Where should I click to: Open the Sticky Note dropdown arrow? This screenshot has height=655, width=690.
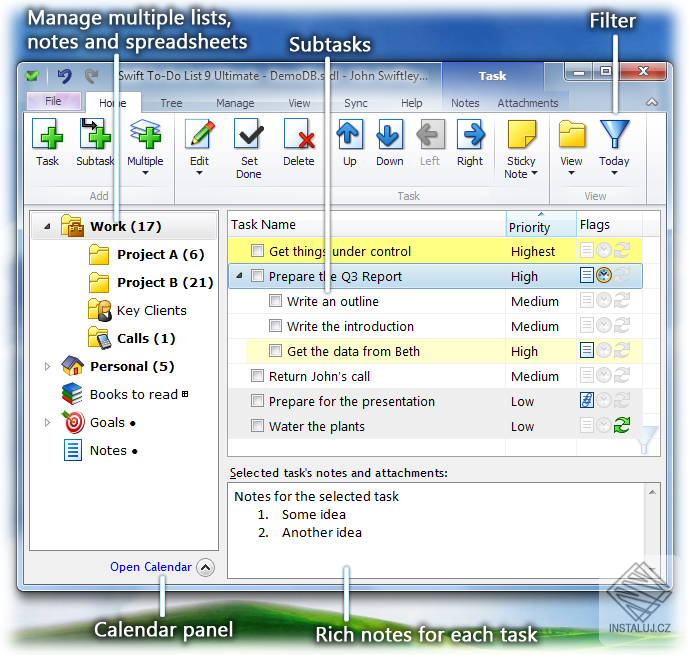coord(534,173)
